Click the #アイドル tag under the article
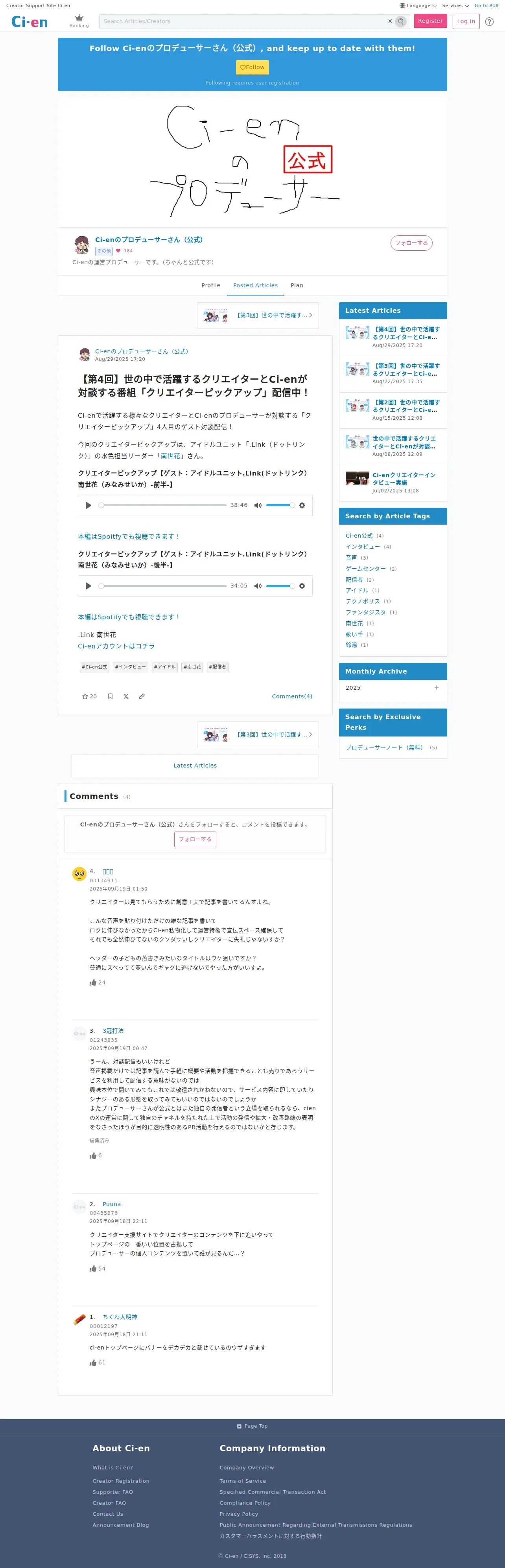The height and width of the screenshot is (1568, 505). 164,667
